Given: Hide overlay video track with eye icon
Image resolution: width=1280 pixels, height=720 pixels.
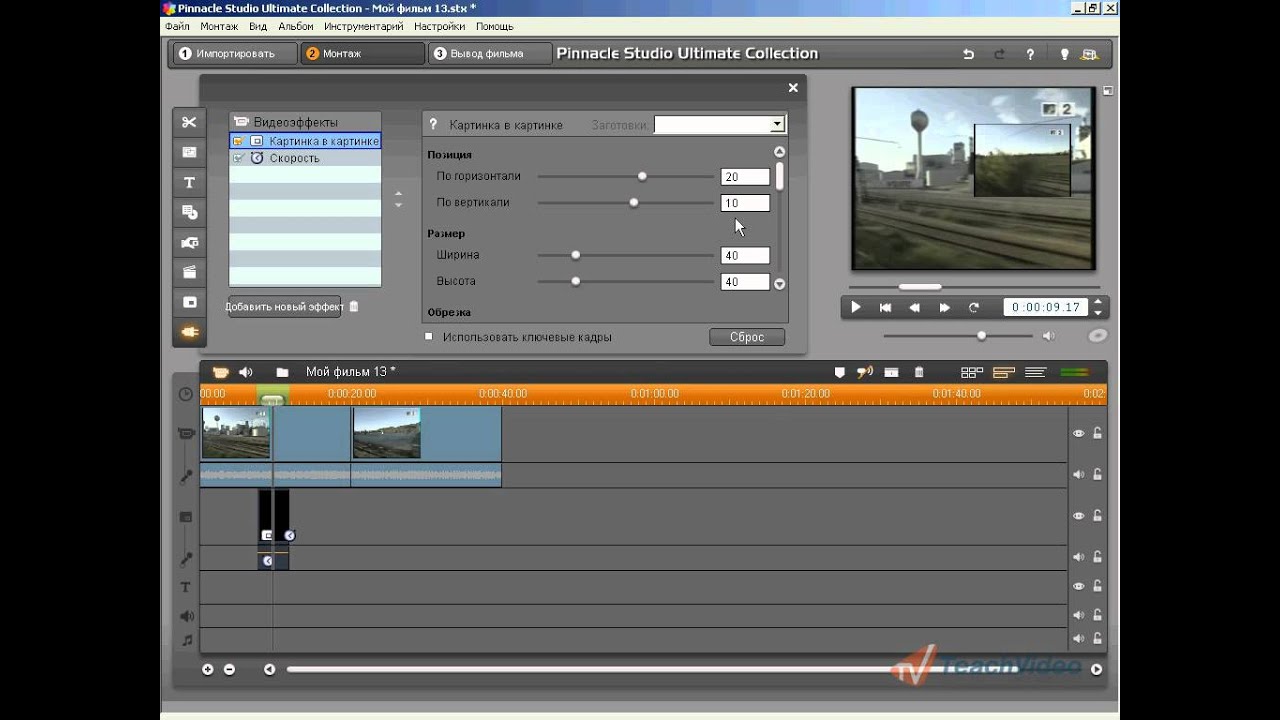Looking at the screenshot, I should (1078, 516).
